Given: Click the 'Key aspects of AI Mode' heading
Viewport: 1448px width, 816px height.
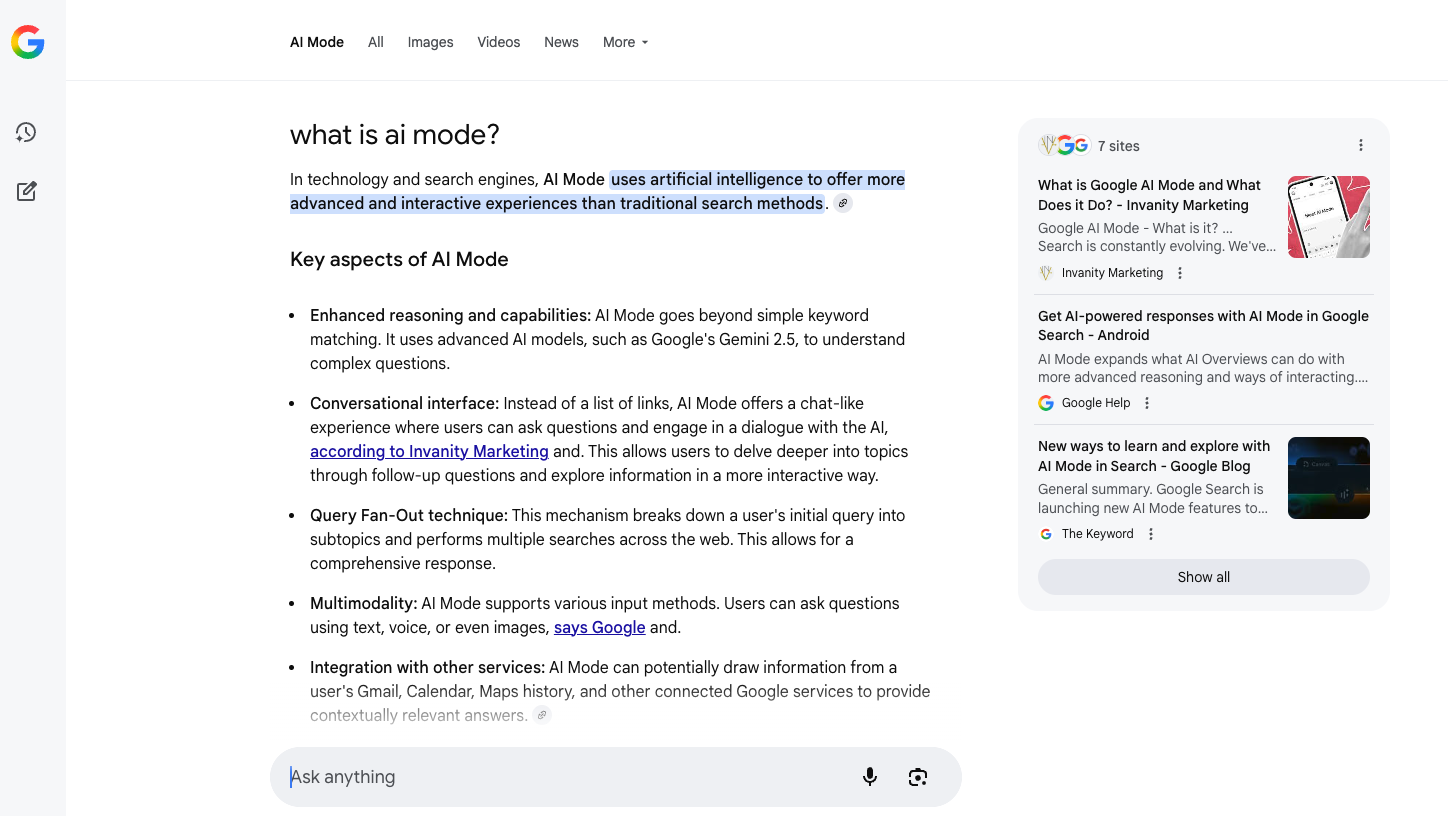Looking at the screenshot, I should [399, 259].
